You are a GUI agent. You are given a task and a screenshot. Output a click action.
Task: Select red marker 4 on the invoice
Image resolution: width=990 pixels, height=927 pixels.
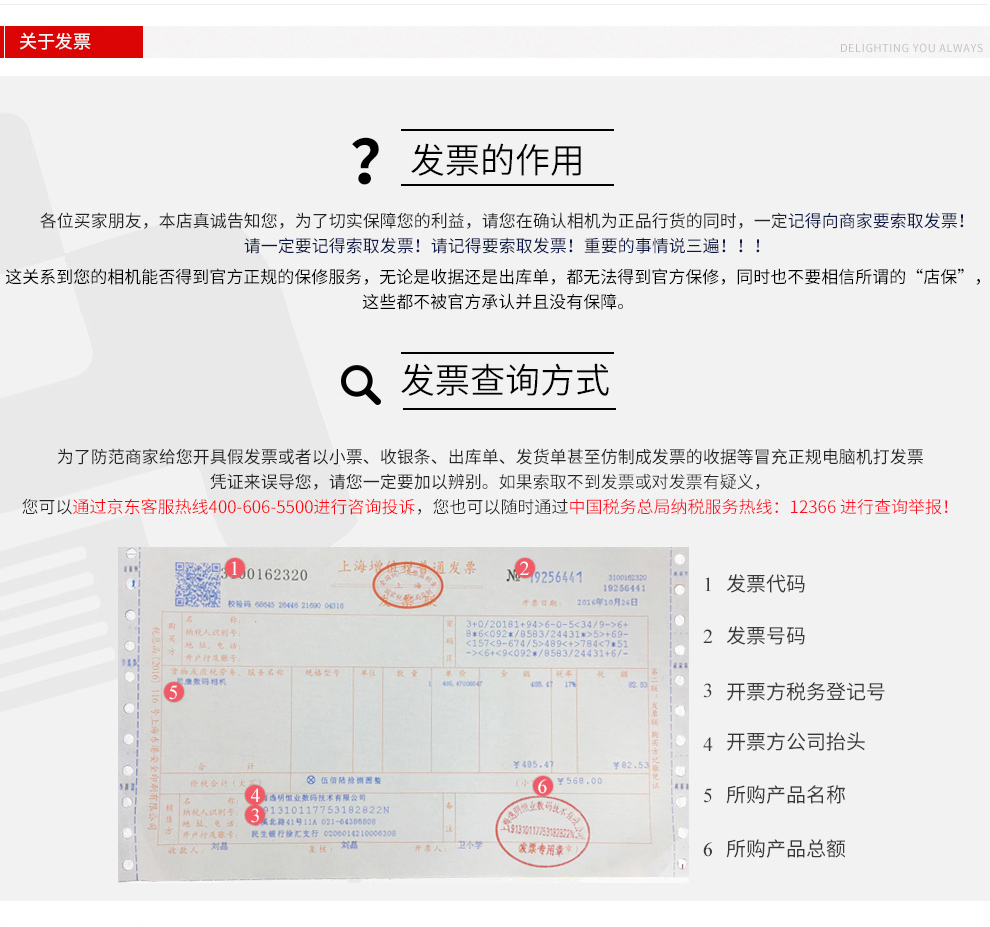(x=256, y=795)
